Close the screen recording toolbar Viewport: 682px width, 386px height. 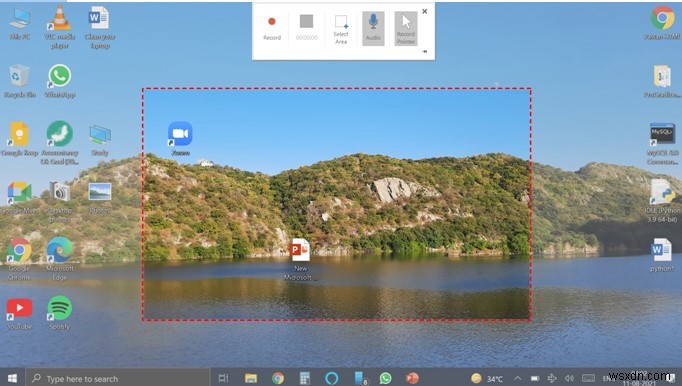425,11
